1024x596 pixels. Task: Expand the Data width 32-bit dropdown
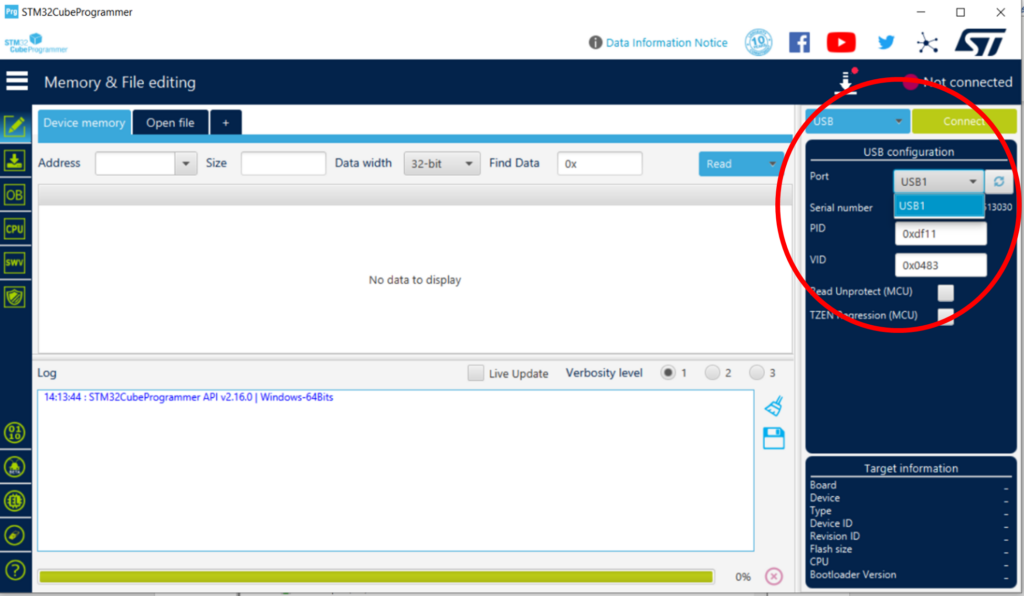(x=442, y=164)
